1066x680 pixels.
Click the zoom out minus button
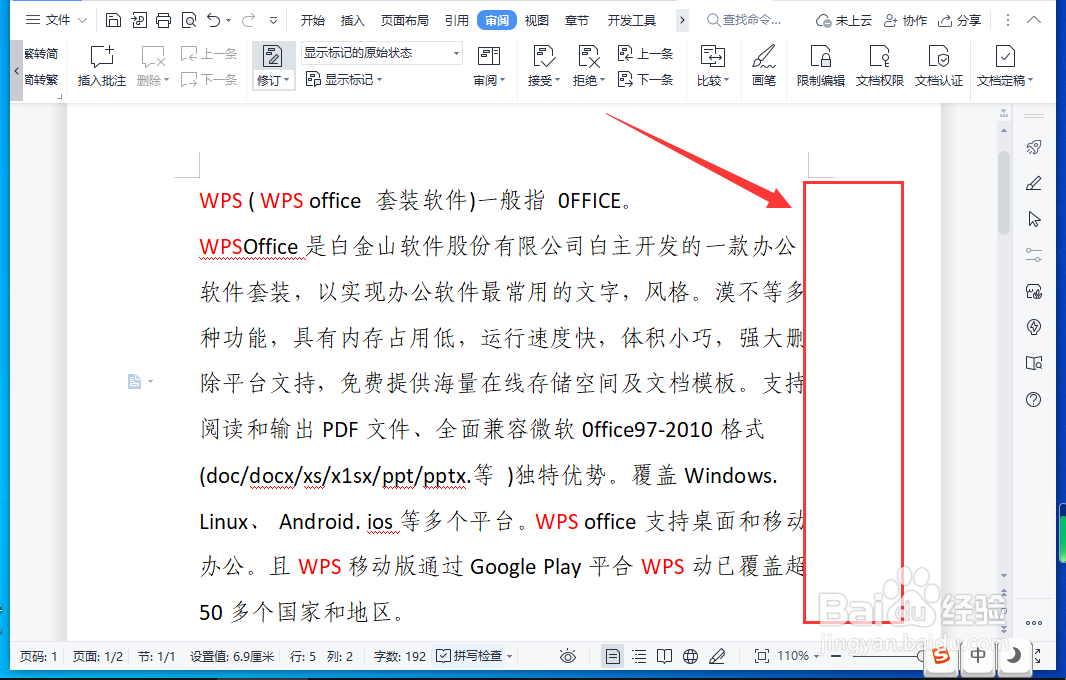pos(836,656)
